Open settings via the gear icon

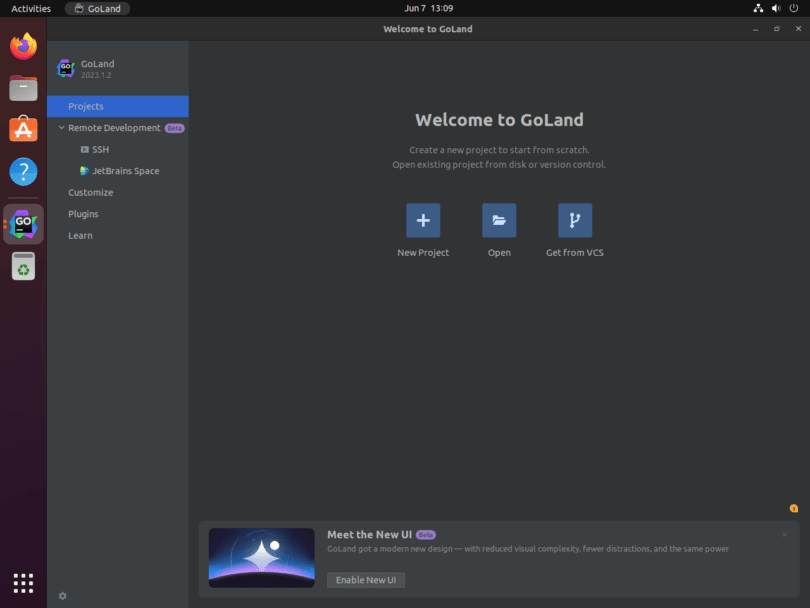(62, 595)
